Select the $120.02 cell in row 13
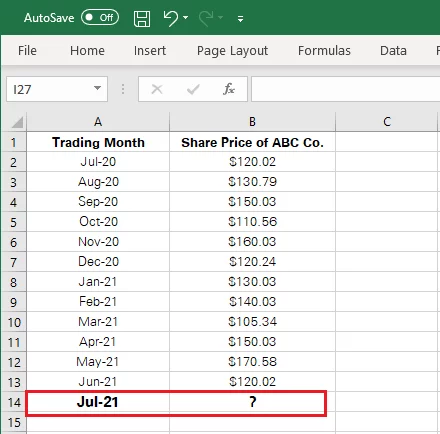The image size is (440, 434). click(252, 382)
